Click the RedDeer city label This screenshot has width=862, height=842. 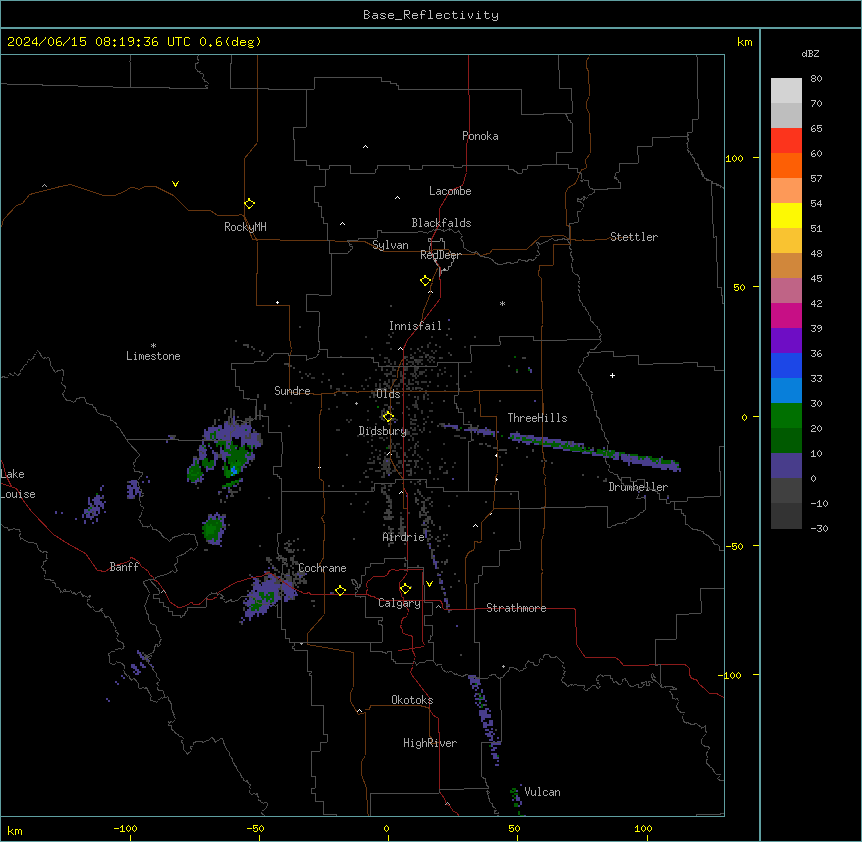click(440, 255)
